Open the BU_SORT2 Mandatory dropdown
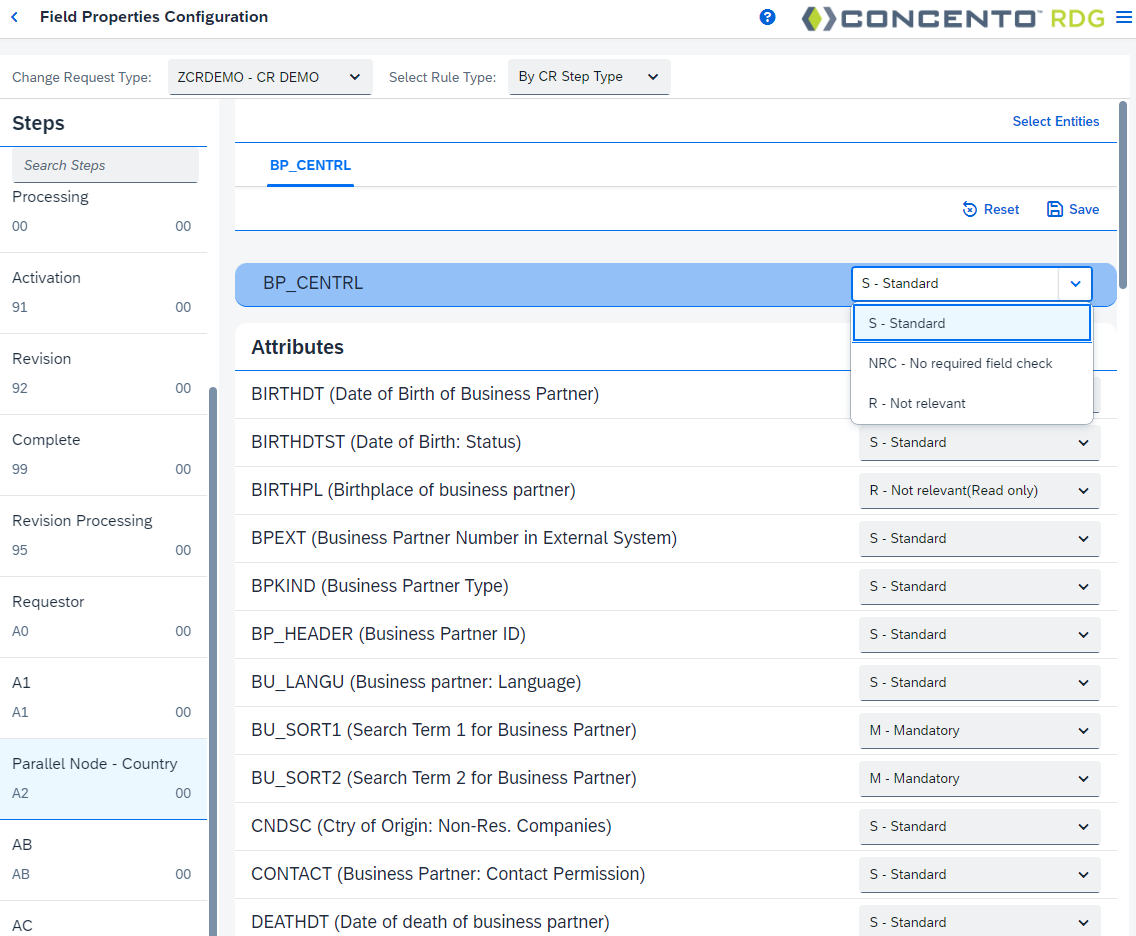Viewport: 1136px width, 936px height. point(980,778)
